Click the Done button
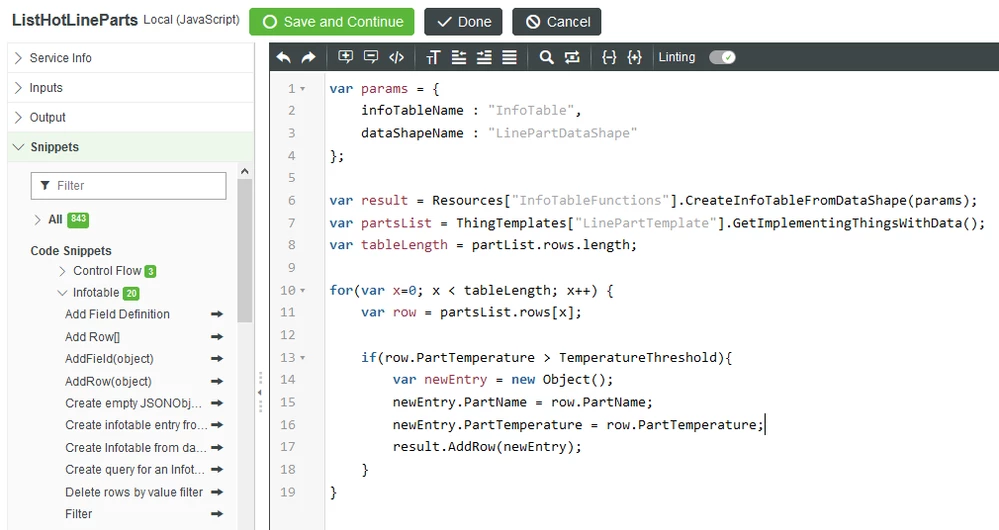 [463, 22]
